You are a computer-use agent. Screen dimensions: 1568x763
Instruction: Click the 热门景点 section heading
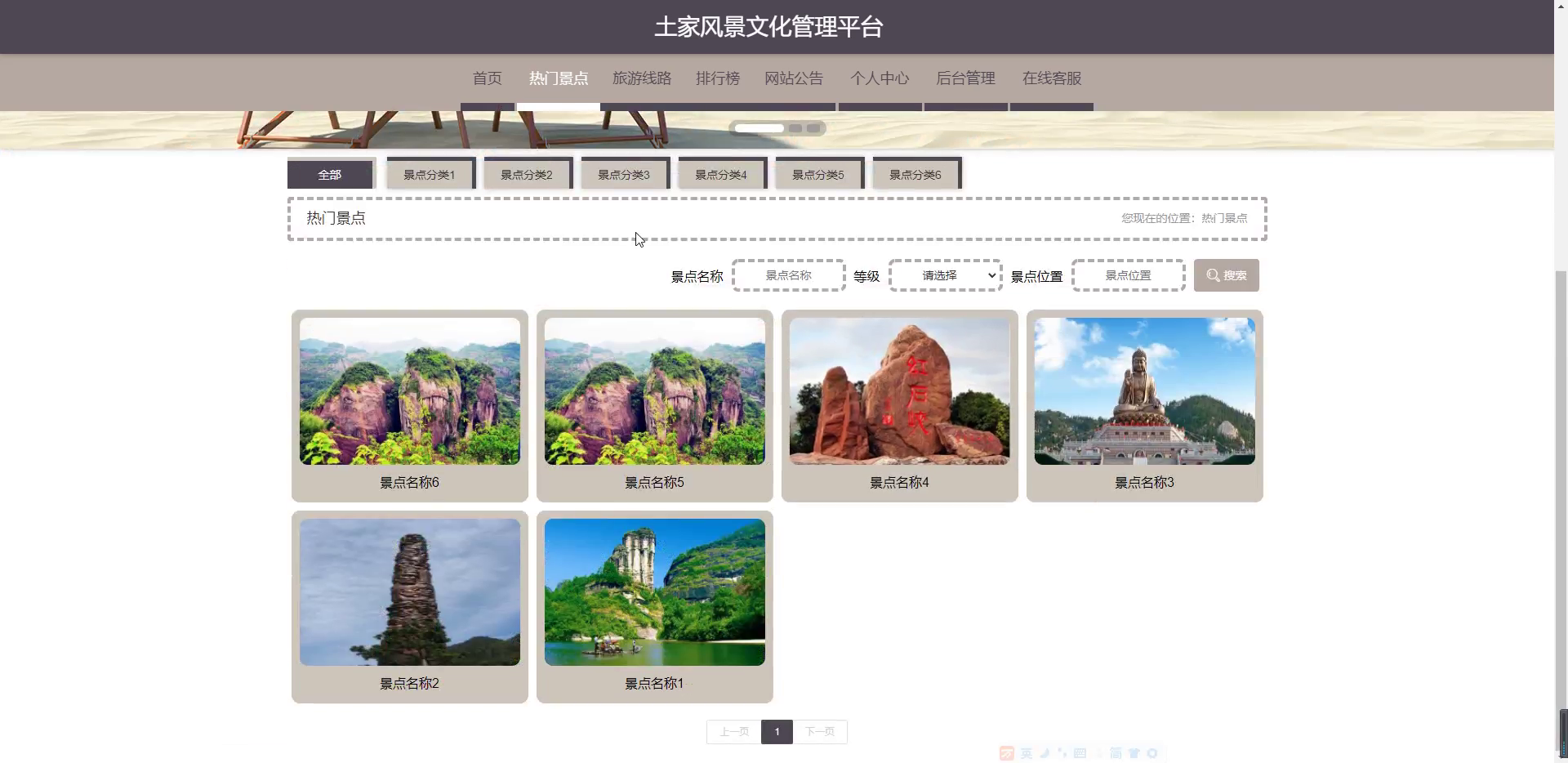click(336, 218)
